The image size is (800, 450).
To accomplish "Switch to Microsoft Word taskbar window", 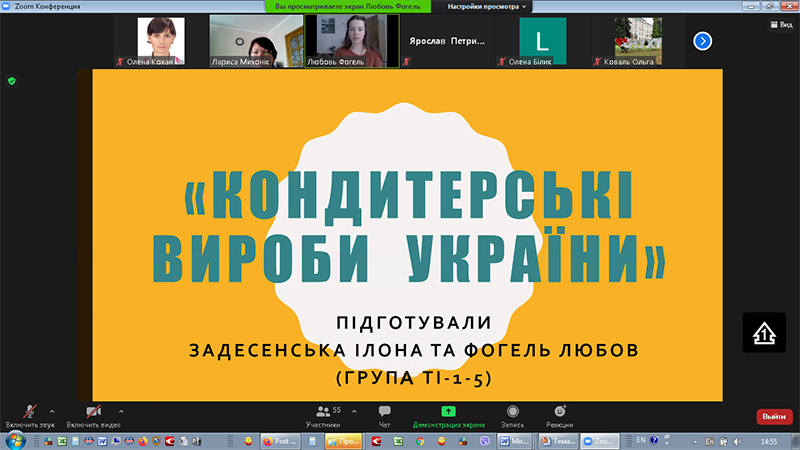I will pyautogui.click(x=514, y=441).
